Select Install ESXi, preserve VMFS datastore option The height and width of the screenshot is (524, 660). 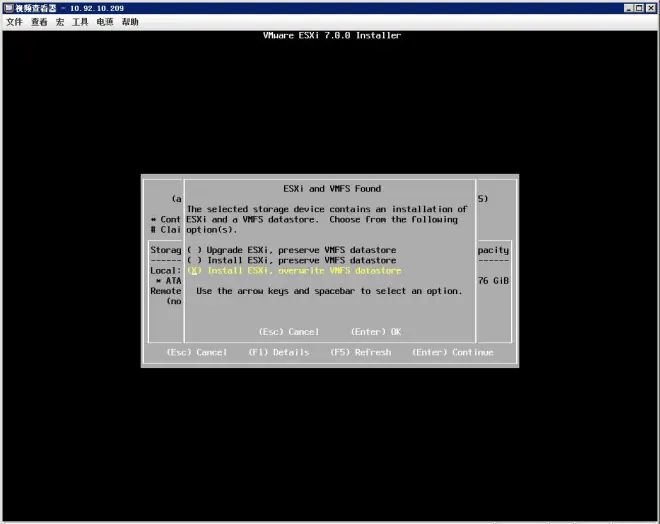tap(292, 260)
